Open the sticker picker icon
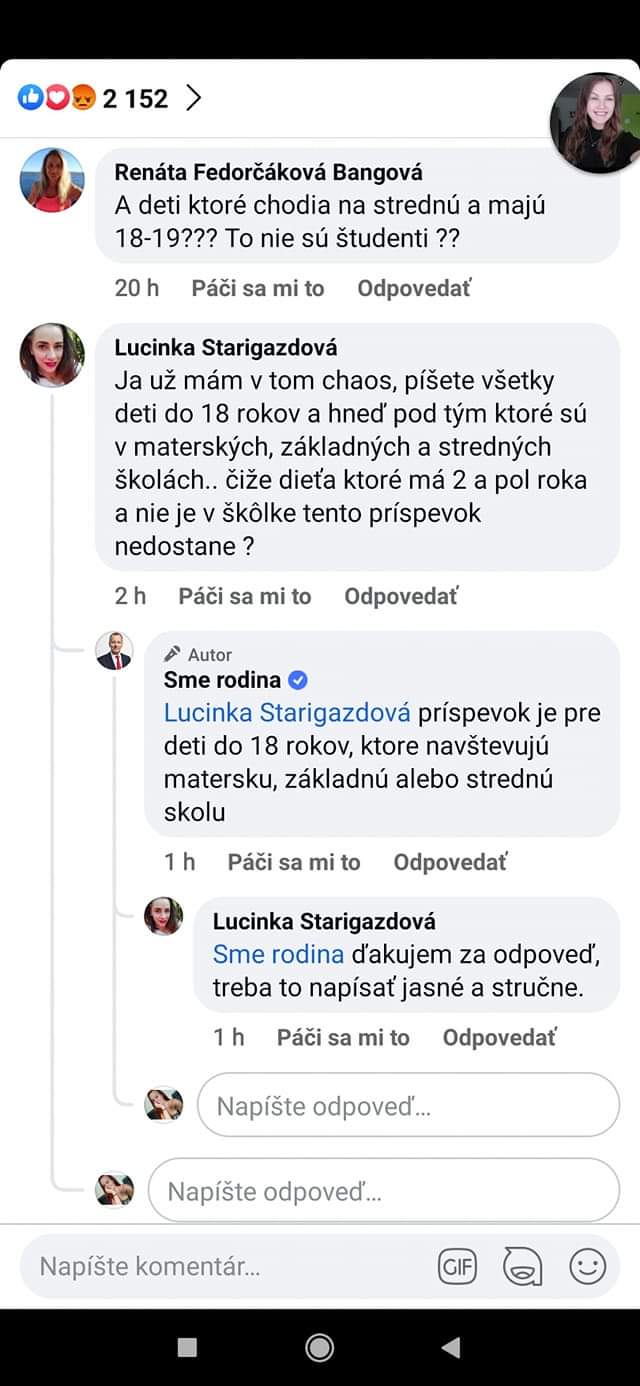This screenshot has width=640, height=1386. 521,1267
